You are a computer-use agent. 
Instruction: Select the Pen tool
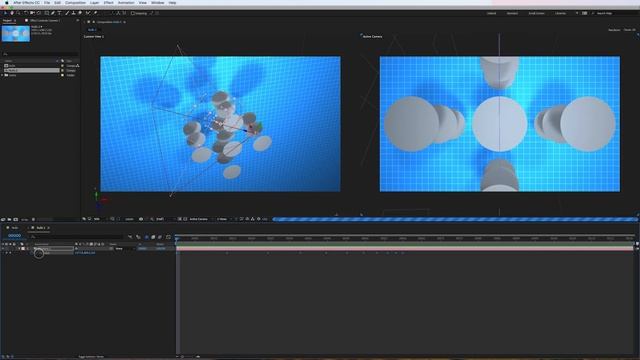coord(53,13)
